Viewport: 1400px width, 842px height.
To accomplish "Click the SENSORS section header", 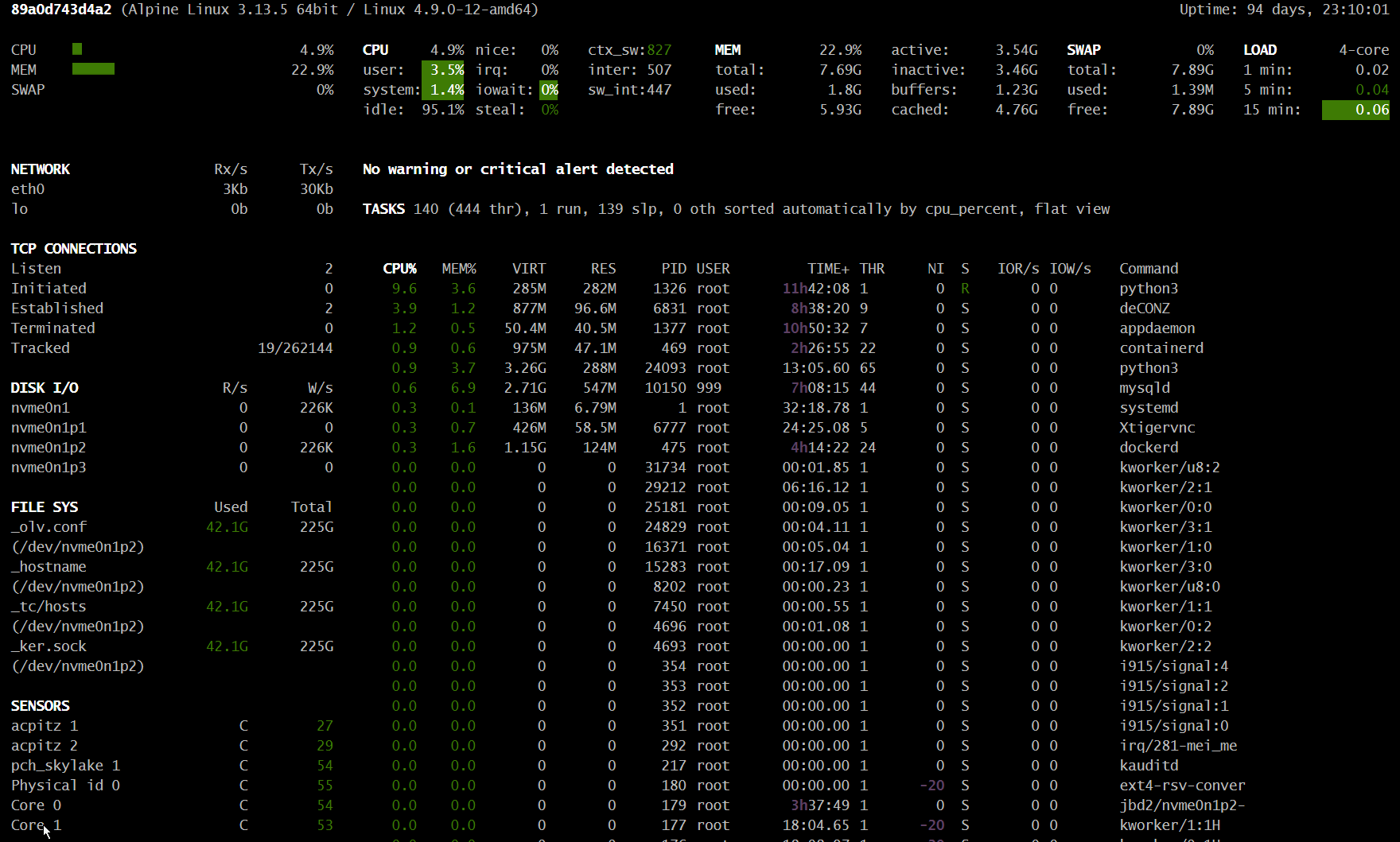I will pyautogui.click(x=41, y=706).
